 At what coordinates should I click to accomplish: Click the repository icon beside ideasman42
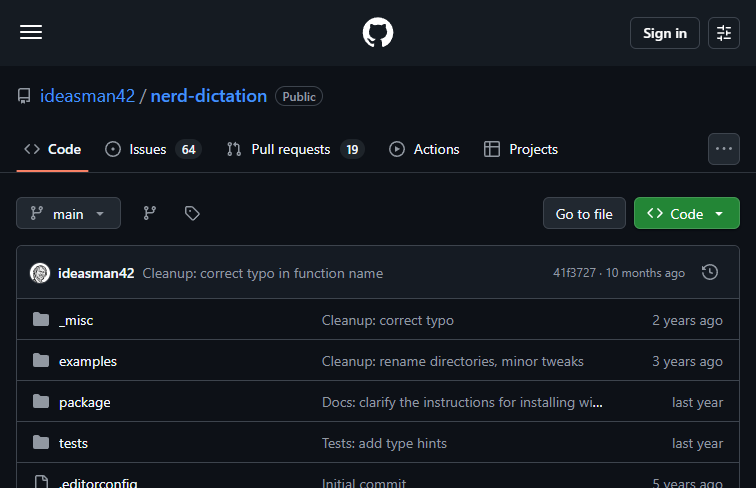point(24,96)
